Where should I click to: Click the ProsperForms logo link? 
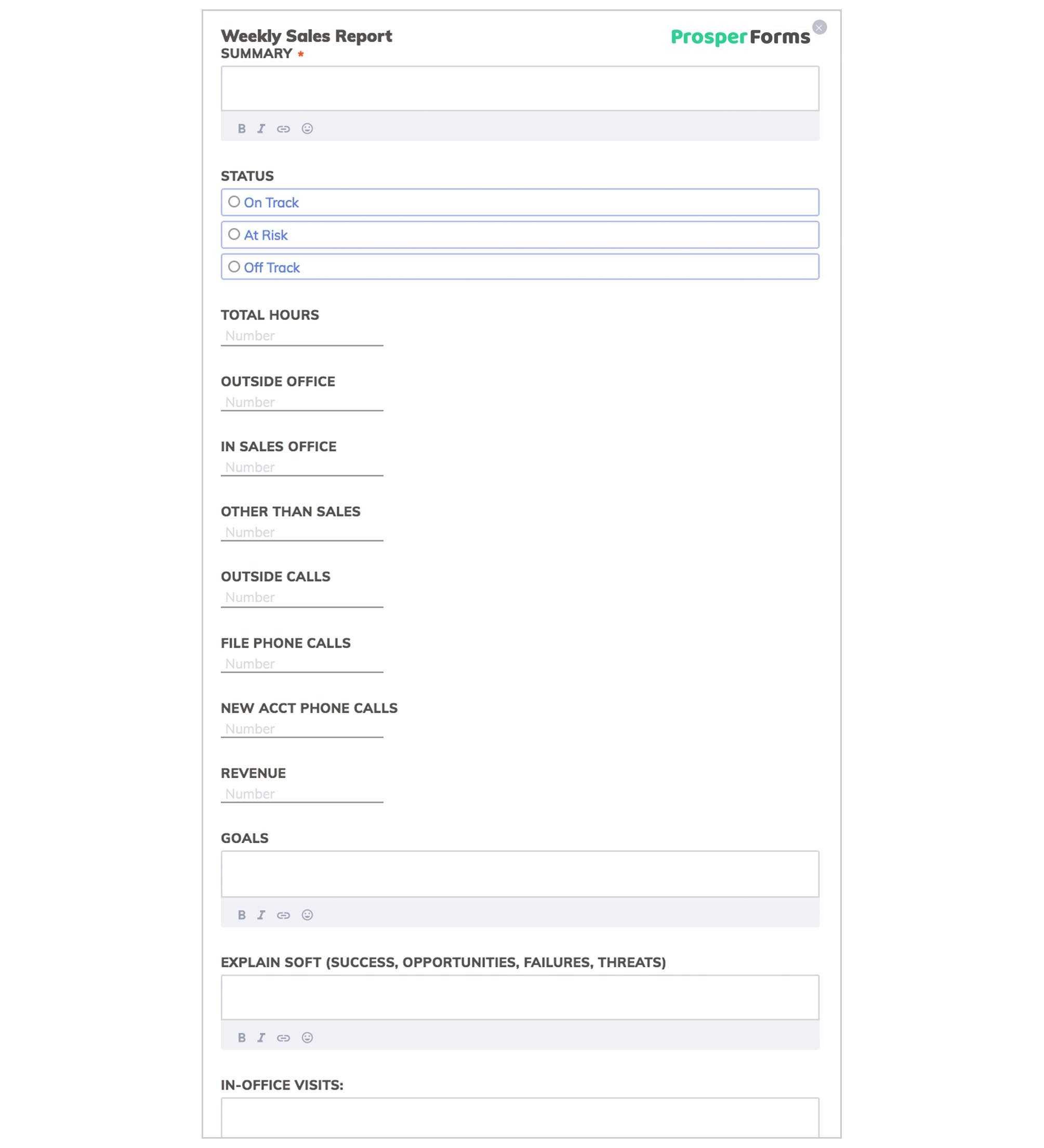(740, 37)
